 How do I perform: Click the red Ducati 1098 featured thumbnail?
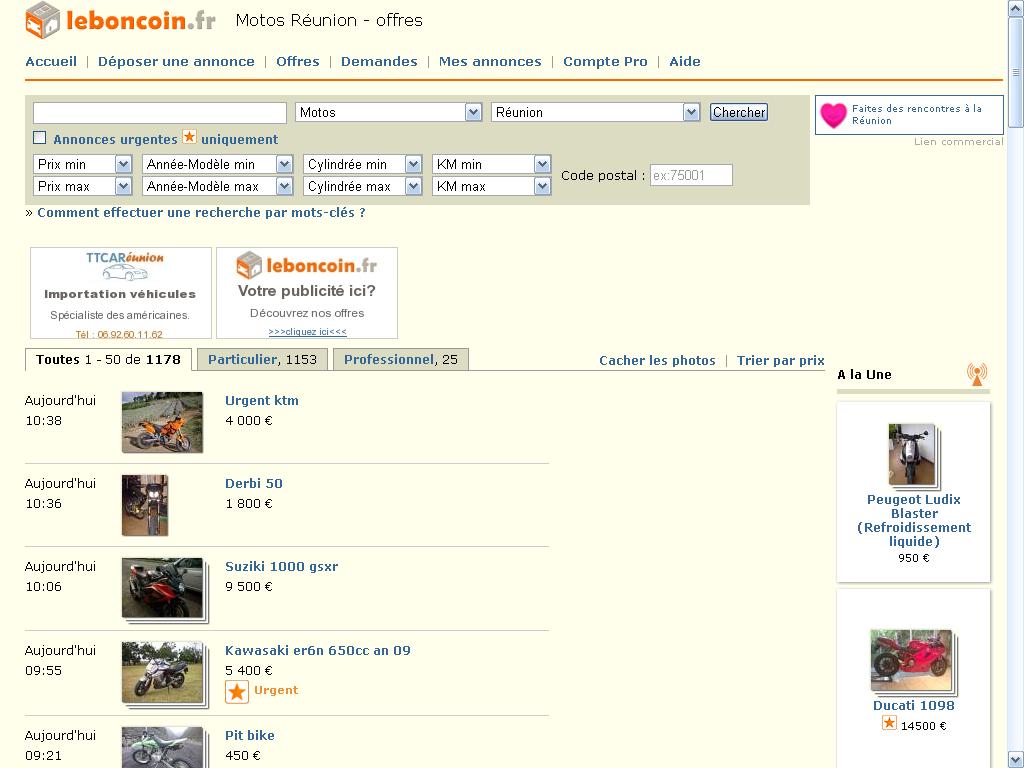[x=913, y=662]
